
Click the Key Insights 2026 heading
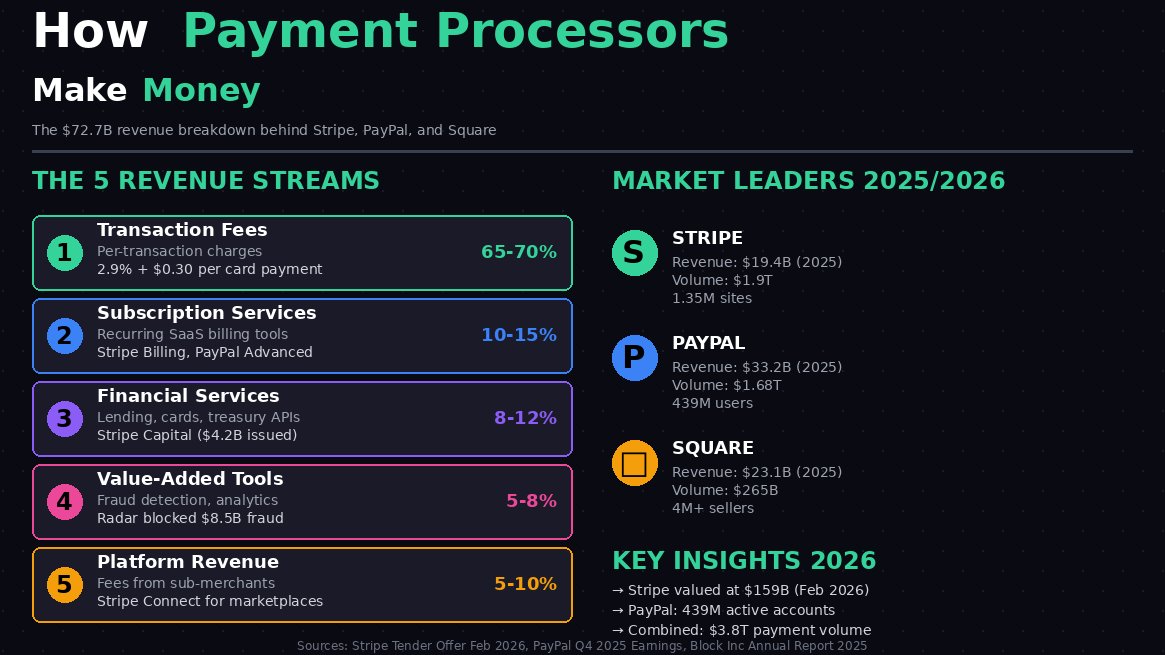[744, 561]
